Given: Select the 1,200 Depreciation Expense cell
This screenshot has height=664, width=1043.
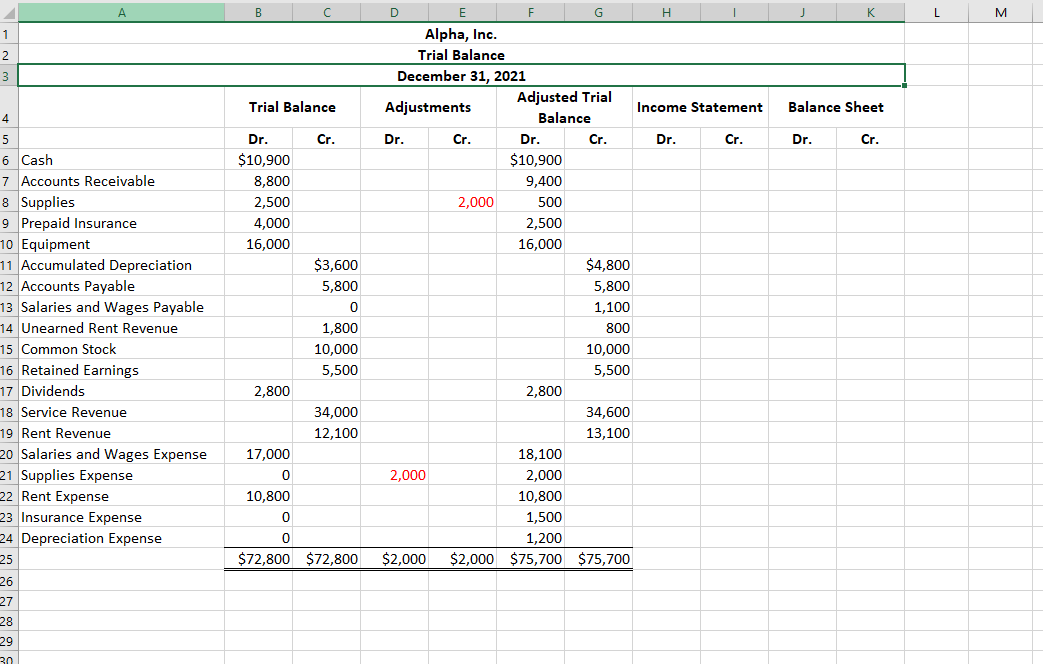Looking at the screenshot, I should 530,538.
